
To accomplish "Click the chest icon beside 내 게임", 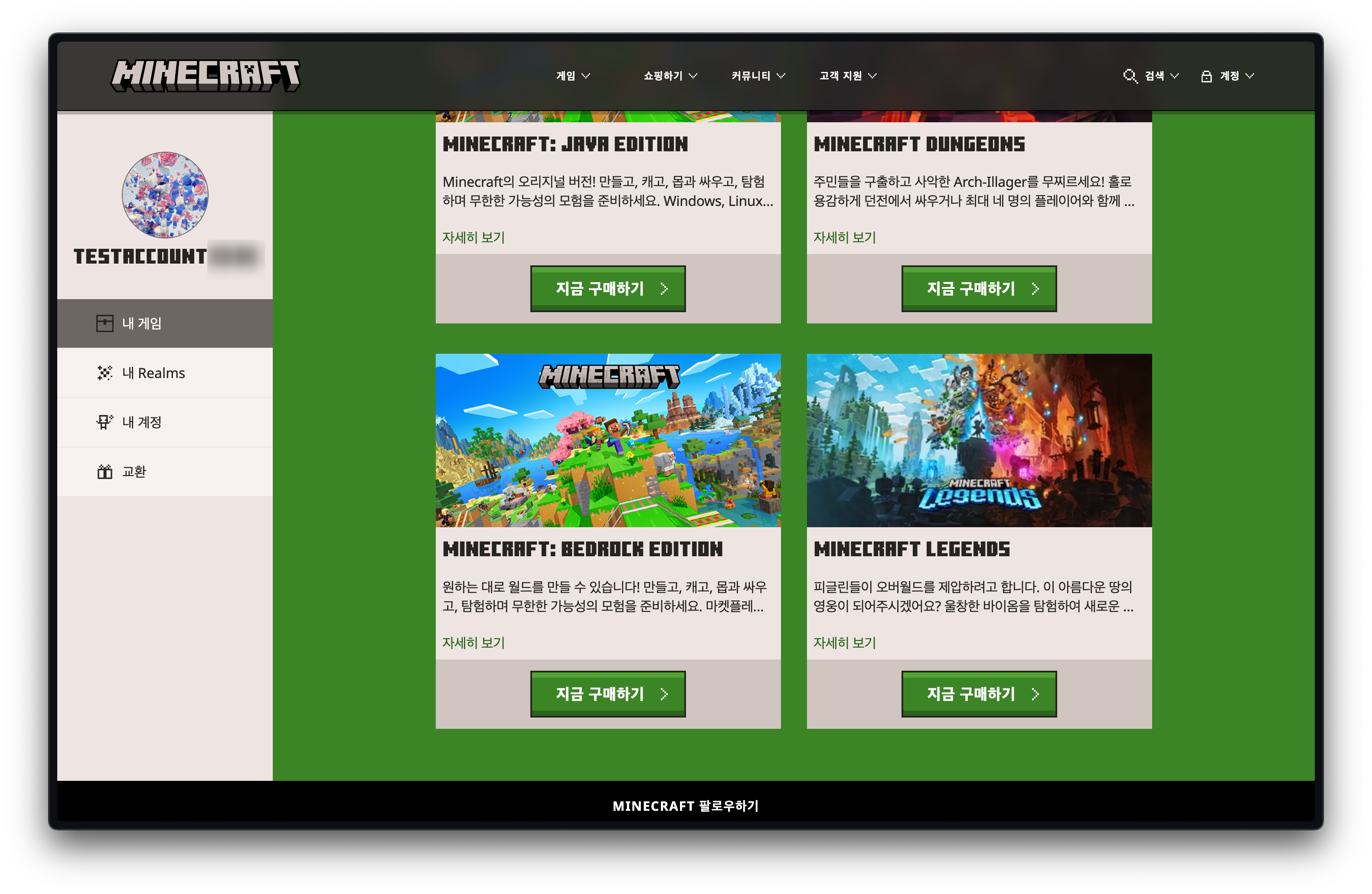I will pos(105,323).
